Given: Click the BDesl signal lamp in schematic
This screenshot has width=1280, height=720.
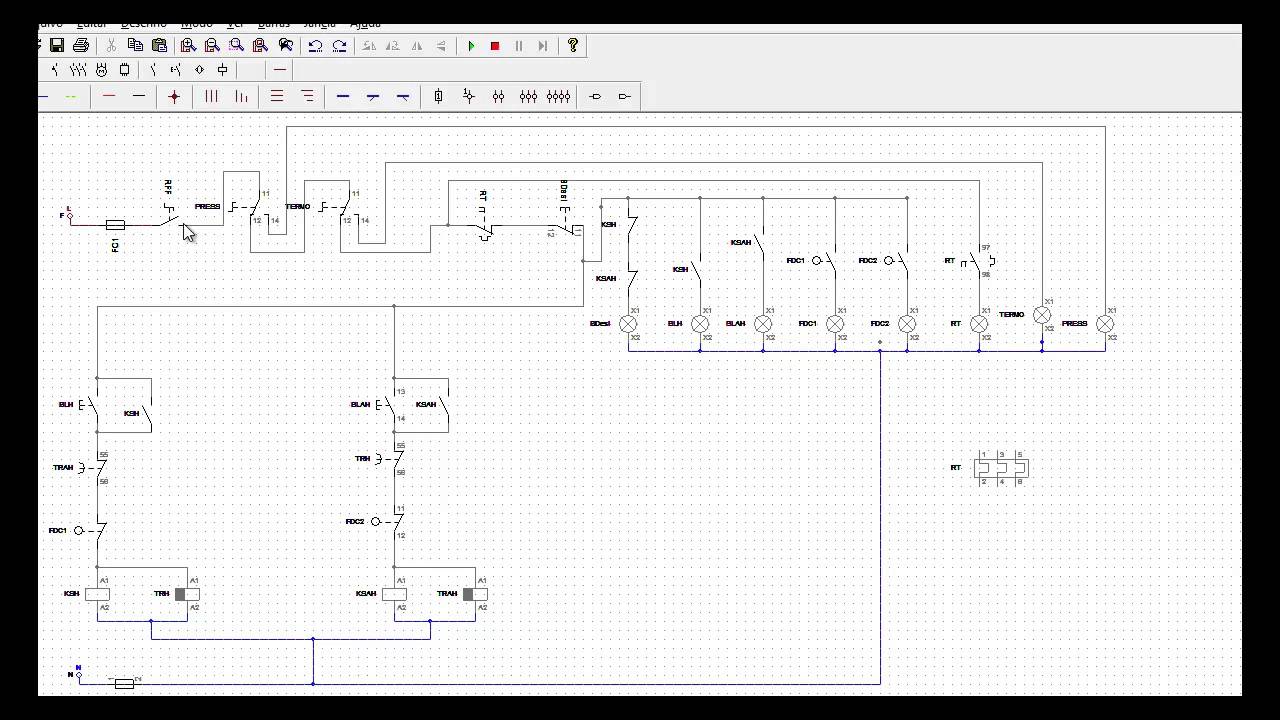Looking at the screenshot, I should 628,324.
